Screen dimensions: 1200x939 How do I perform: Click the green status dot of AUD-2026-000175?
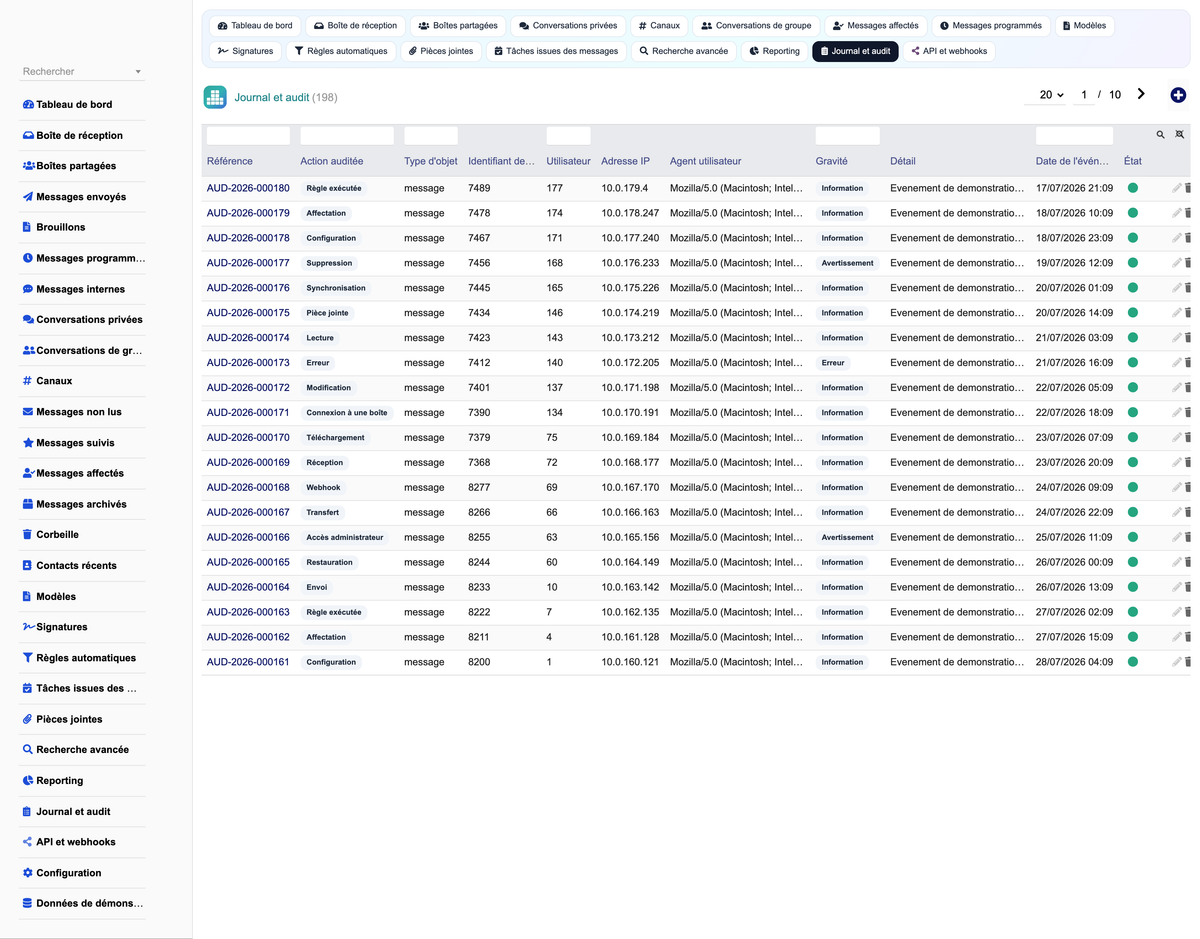pyautogui.click(x=1133, y=313)
